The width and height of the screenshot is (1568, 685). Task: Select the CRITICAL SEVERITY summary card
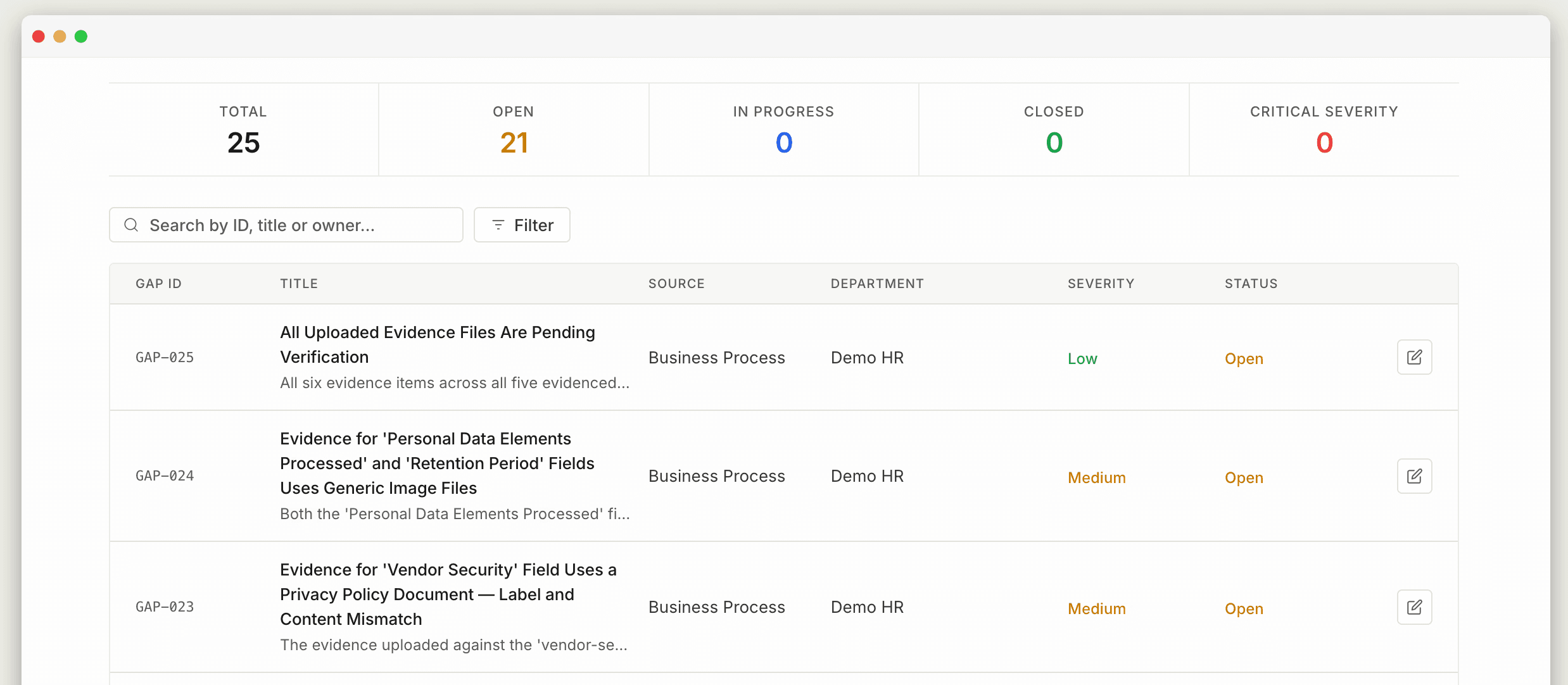point(1324,130)
